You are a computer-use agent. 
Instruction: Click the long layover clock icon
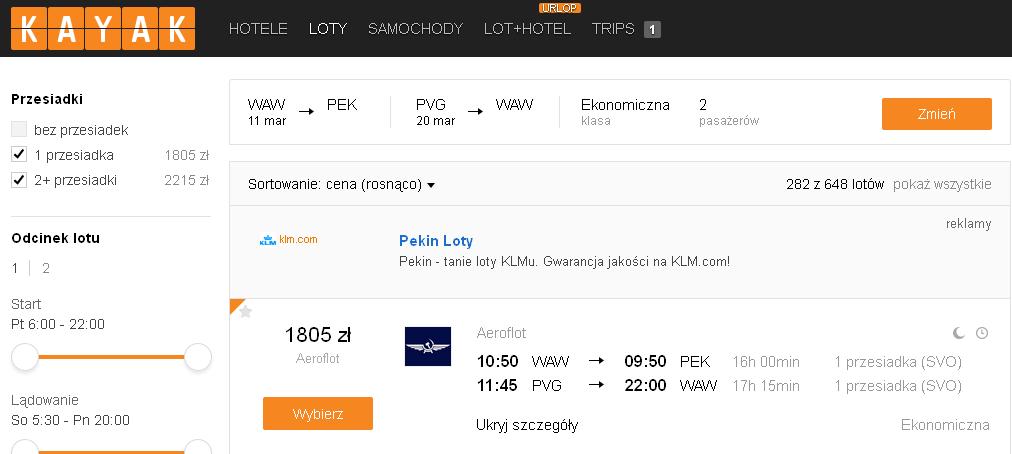click(x=982, y=333)
